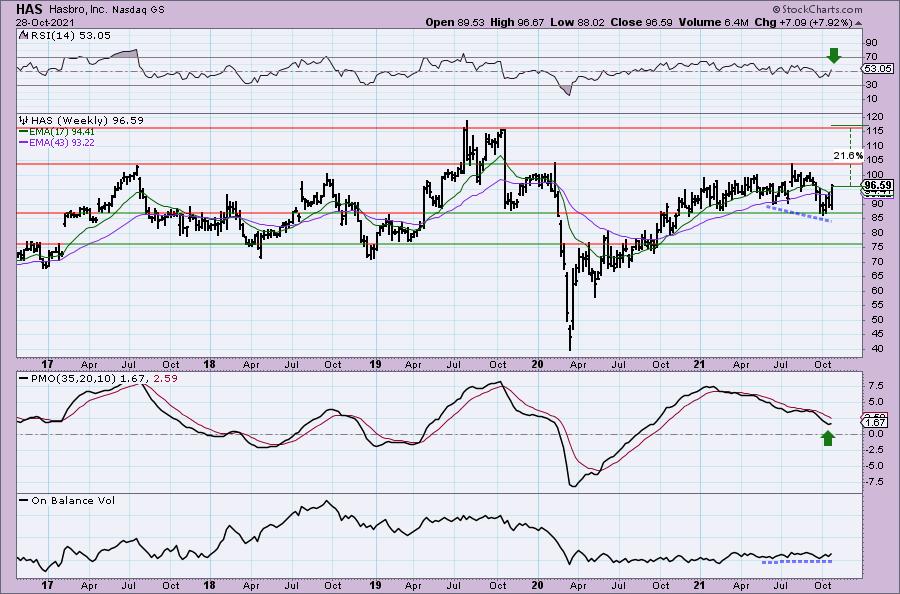This screenshot has width=900, height=594.
Task: Select the Low 88.02 value
Action: (x=576, y=22)
